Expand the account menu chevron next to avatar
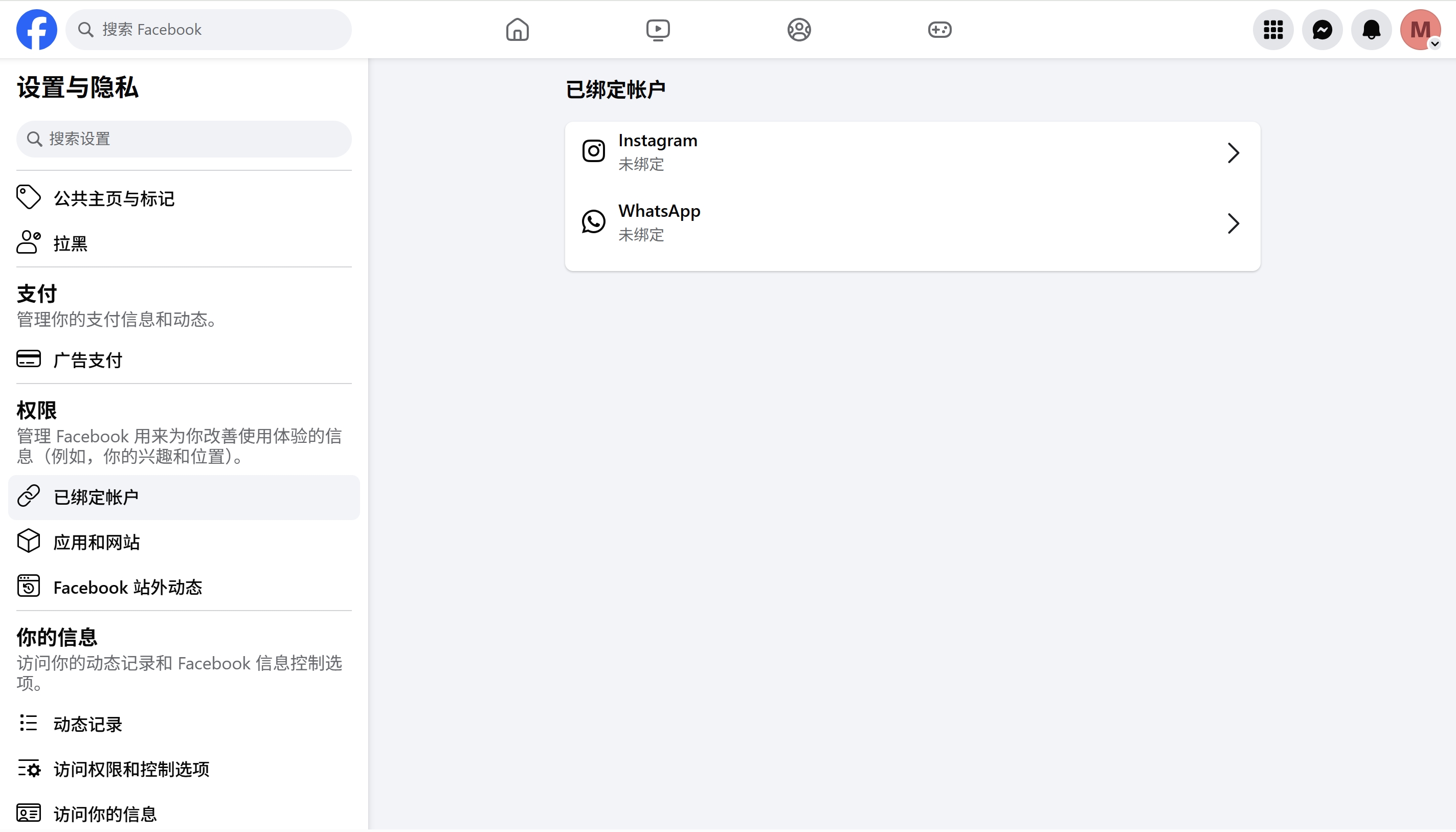Viewport: 1456px width, 832px height. tap(1436, 44)
